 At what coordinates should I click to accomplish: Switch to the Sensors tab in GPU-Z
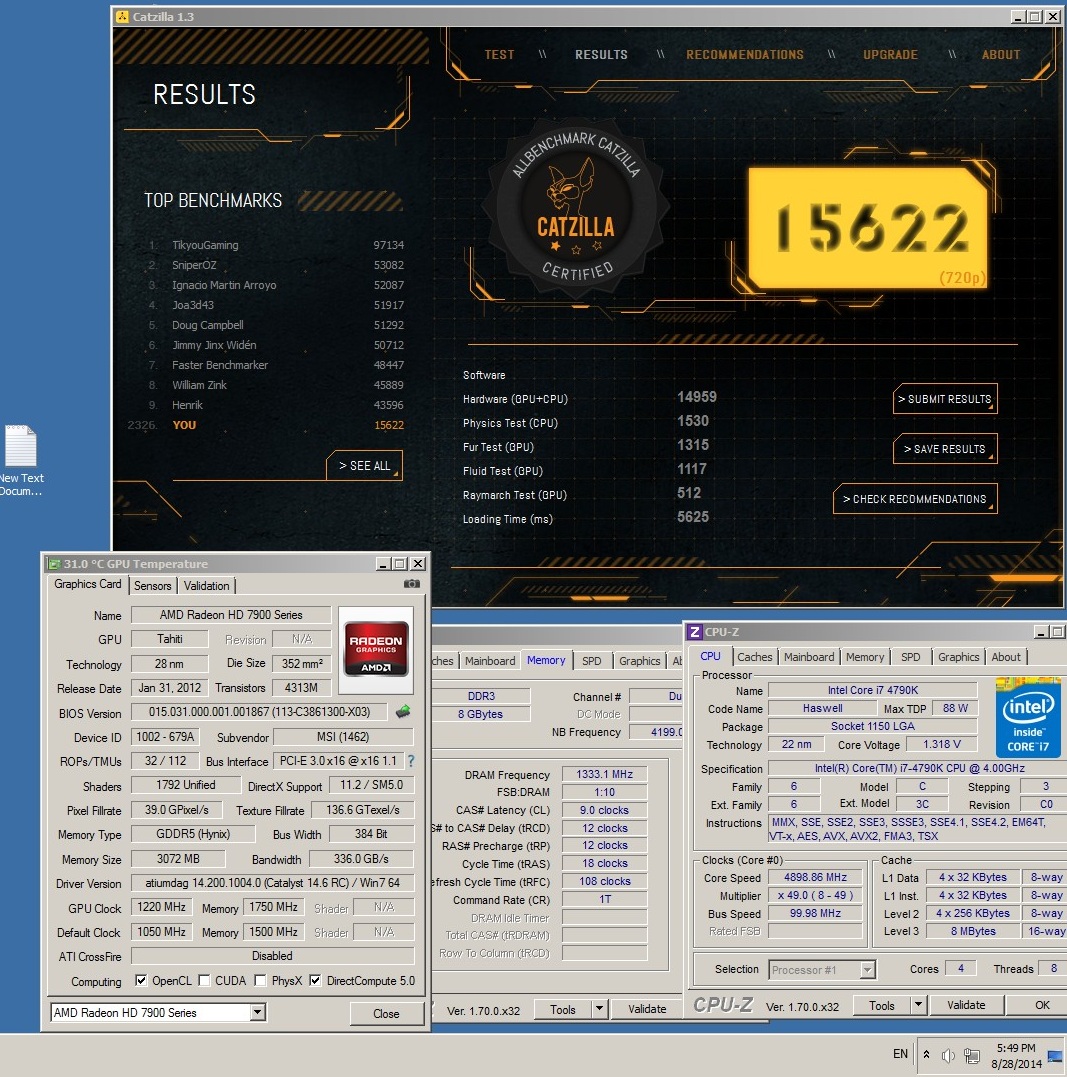click(153, 585)
